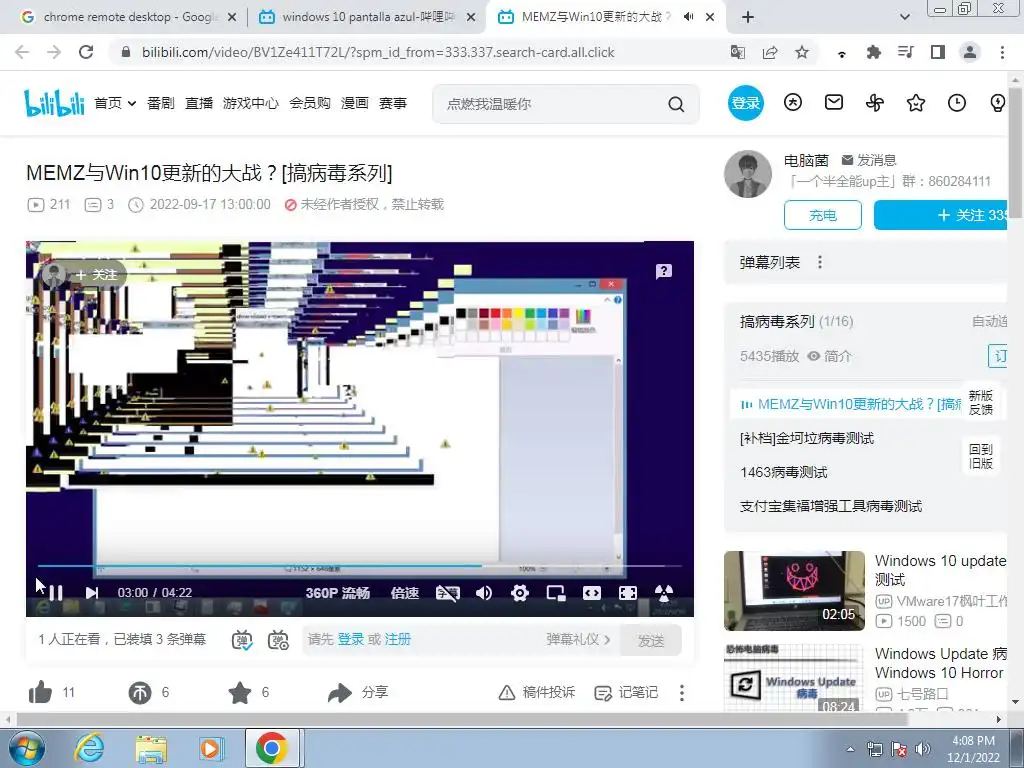The image size is (1024, 768).
Task: Open playback speed menu 倍速
Action: [404, 592]
